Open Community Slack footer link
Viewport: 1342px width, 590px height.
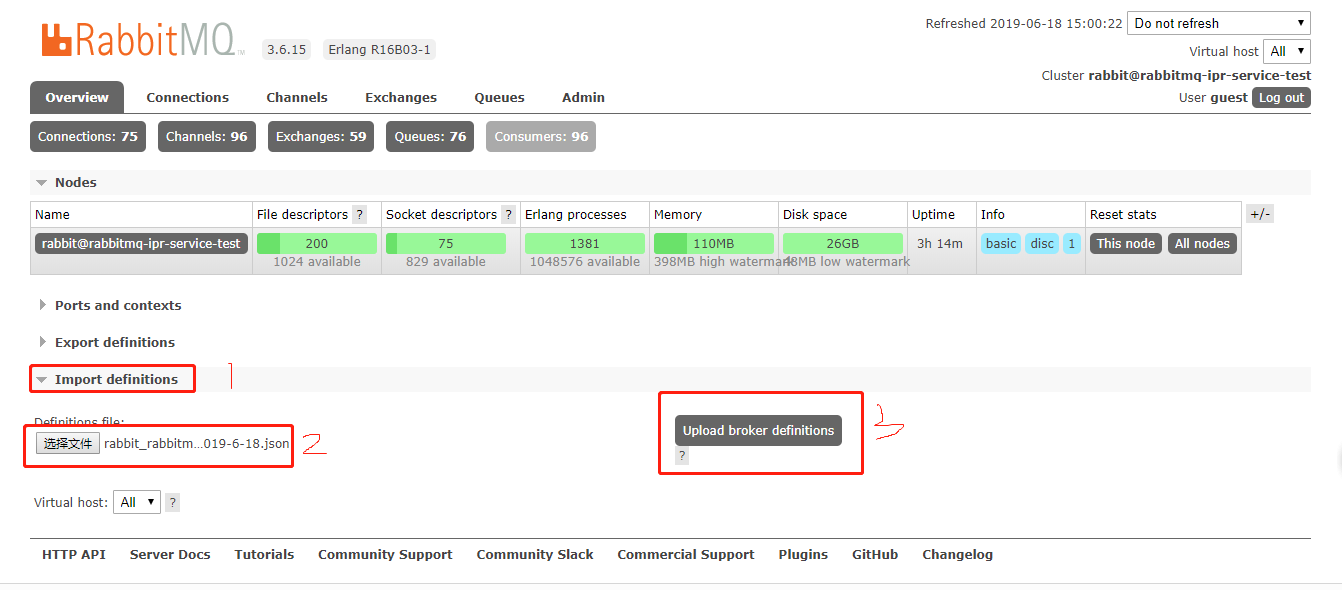point(535,554)
